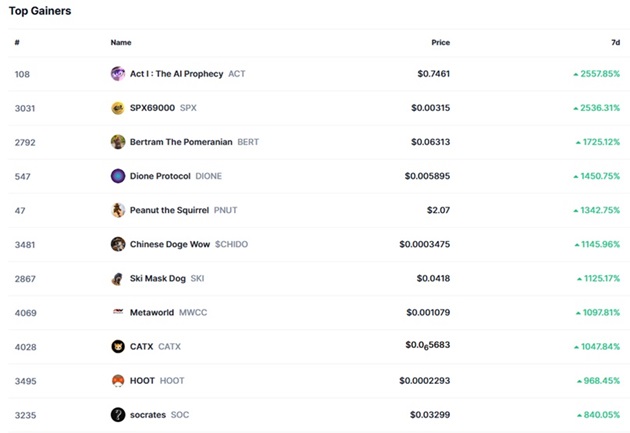Open the Peanut the Squirrel name link
The image size is (630, 433).
pyautogui.click(x=169, y=210)
